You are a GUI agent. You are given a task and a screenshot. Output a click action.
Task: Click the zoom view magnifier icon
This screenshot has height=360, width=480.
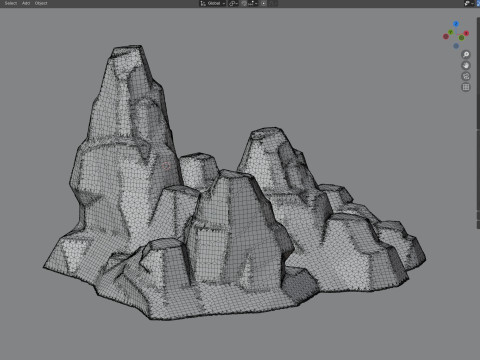(x=466, y=54)
